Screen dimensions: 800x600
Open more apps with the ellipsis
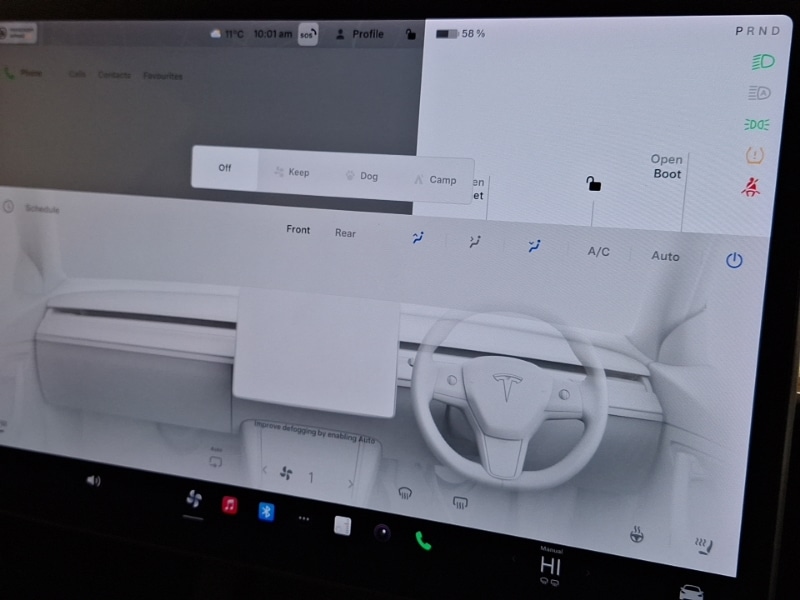[x=304, y=517]
